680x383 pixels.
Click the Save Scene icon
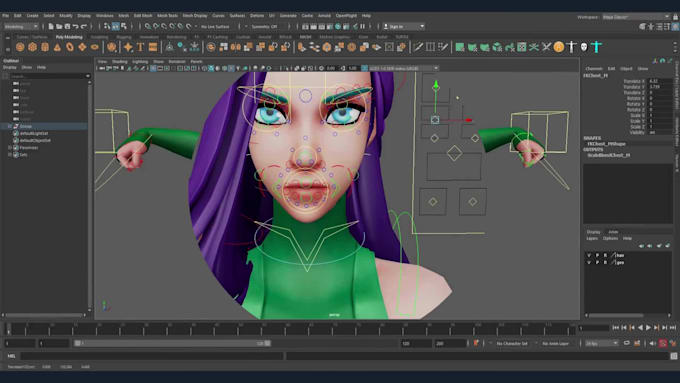coord(67,26)
